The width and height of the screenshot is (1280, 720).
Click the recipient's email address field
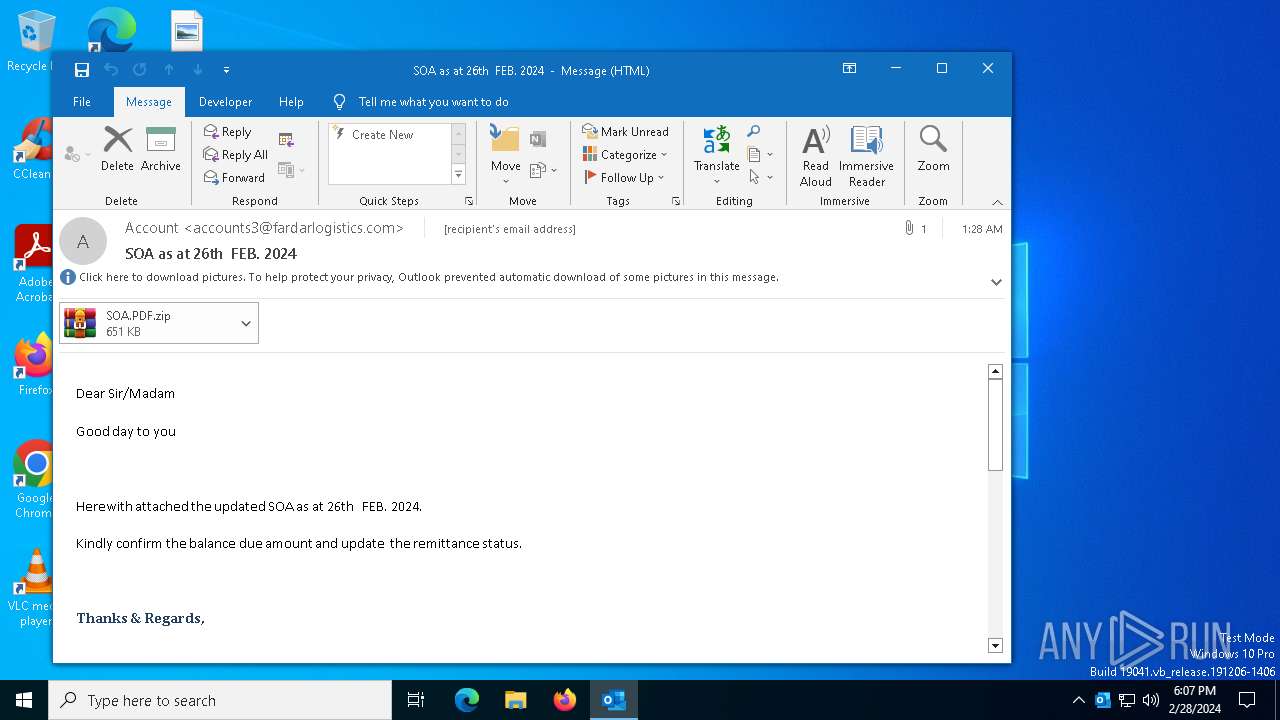pyautogui.click(x=510, y=229)
